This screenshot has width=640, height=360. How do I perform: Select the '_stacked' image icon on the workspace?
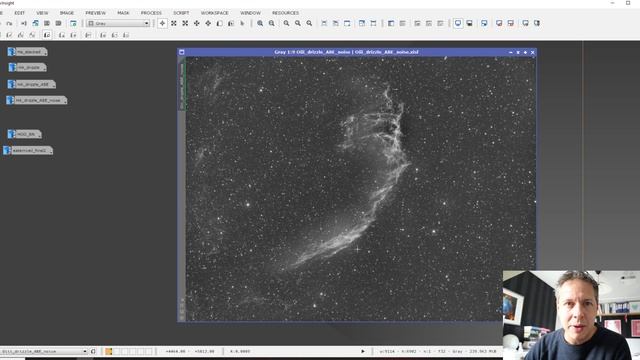point(27,52)
